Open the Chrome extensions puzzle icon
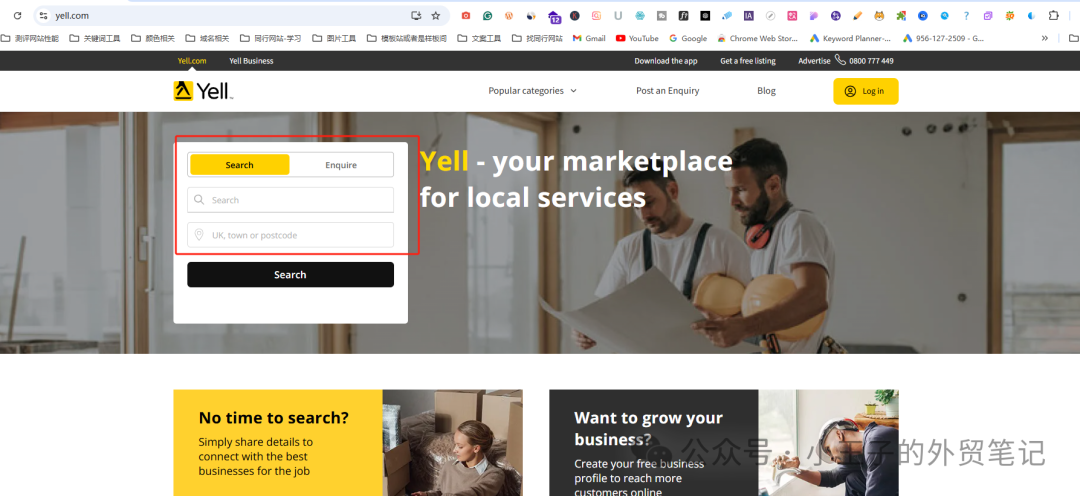 click(1053, 15)
